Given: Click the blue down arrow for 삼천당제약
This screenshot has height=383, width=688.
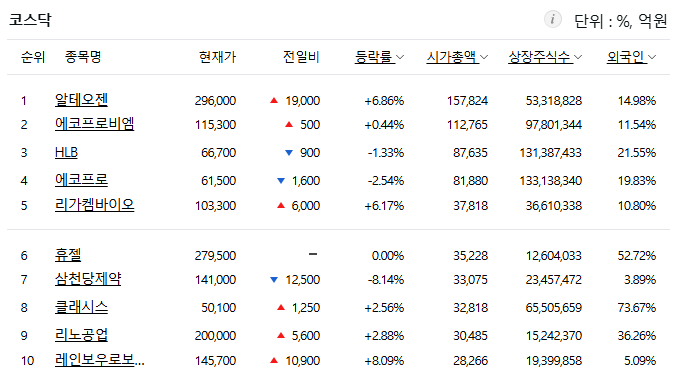Looking at the screenshot, I should coord(274,279).
